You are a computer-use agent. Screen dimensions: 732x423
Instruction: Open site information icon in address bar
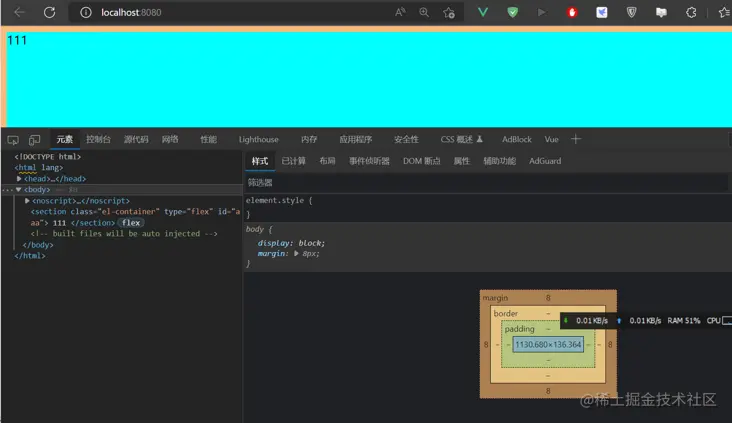tap(85, 13)
